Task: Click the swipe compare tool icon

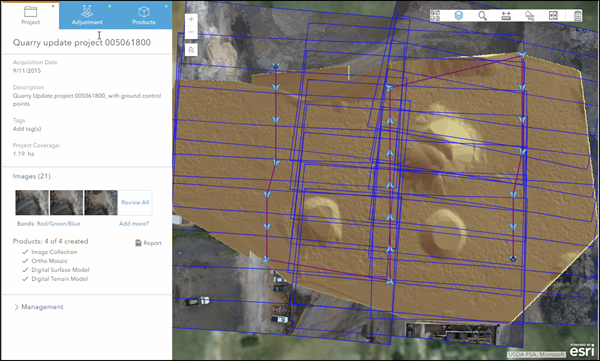Action: (553, 15)
